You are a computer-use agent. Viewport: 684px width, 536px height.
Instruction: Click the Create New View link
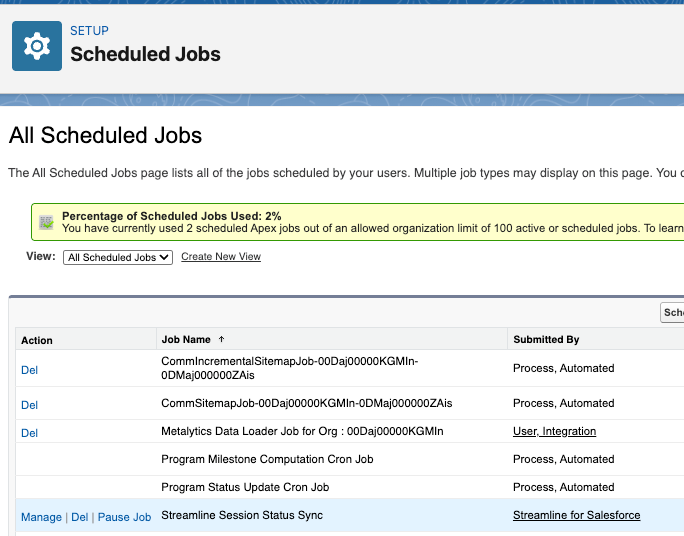click(221, 257)
